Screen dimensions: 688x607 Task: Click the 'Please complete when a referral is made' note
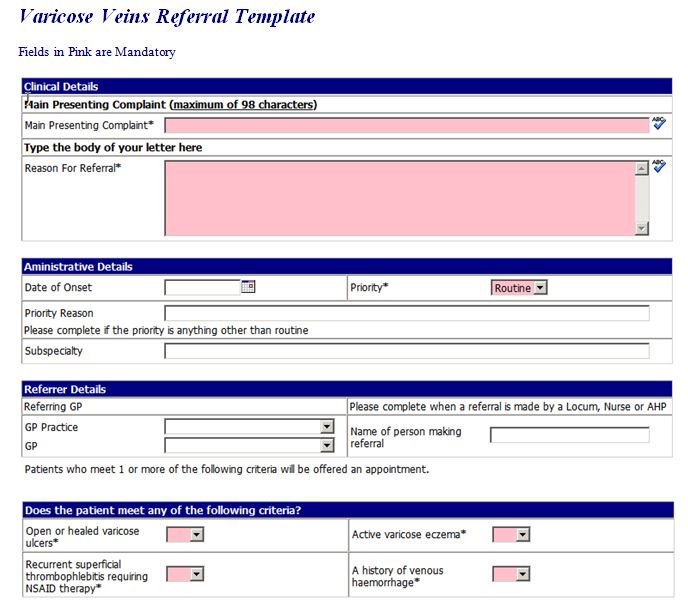coord(508,407)
